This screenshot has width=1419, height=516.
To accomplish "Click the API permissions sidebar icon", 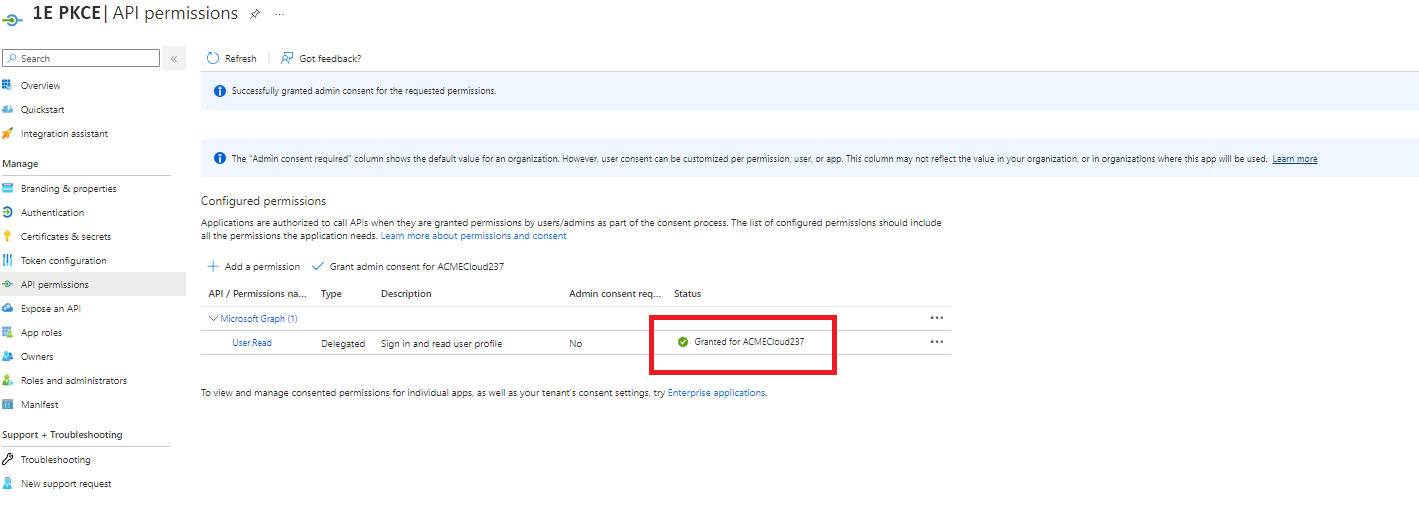I will [8, 284].
